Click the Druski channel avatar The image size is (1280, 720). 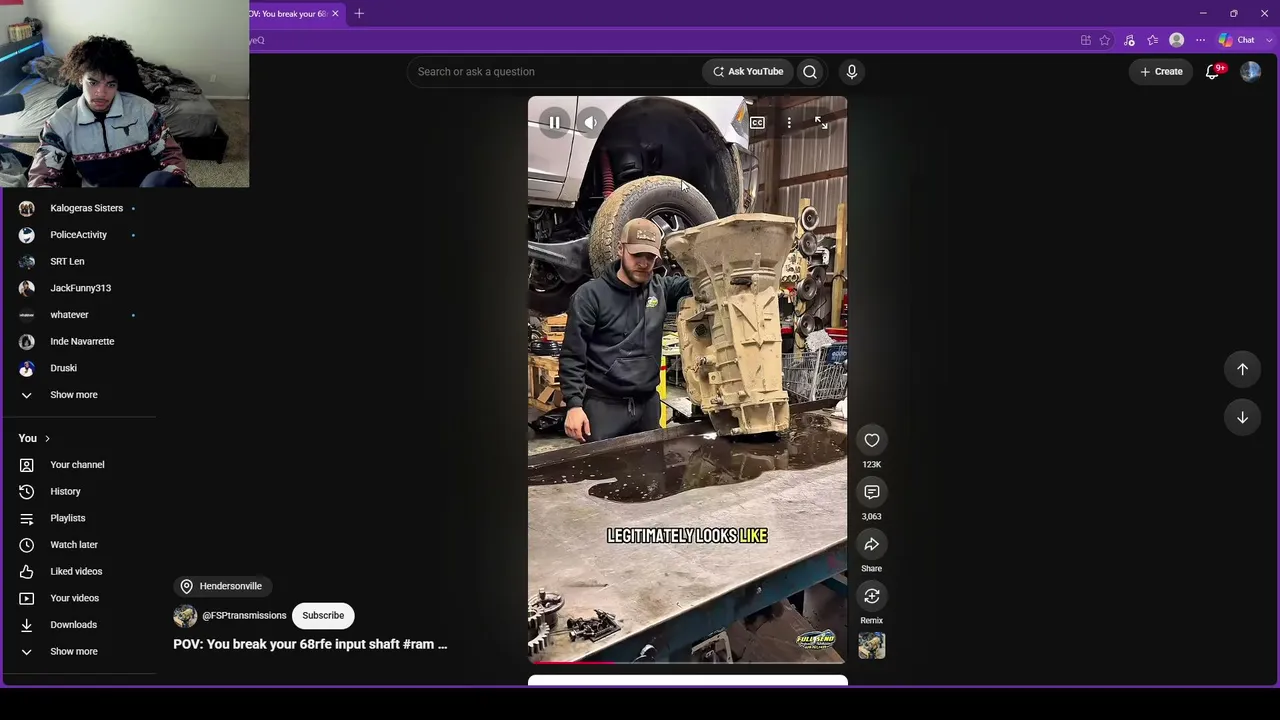[27, 368]
